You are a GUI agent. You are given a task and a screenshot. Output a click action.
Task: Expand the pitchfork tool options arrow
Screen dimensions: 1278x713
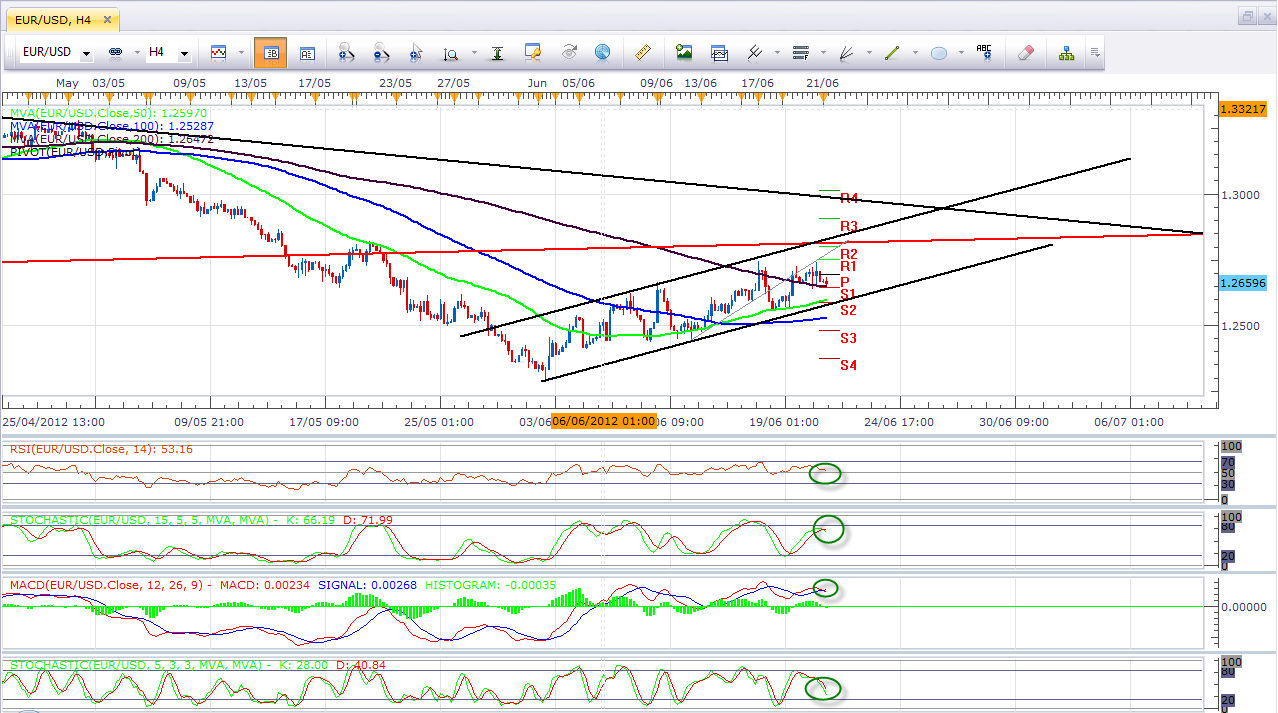(x=776, y=53)
